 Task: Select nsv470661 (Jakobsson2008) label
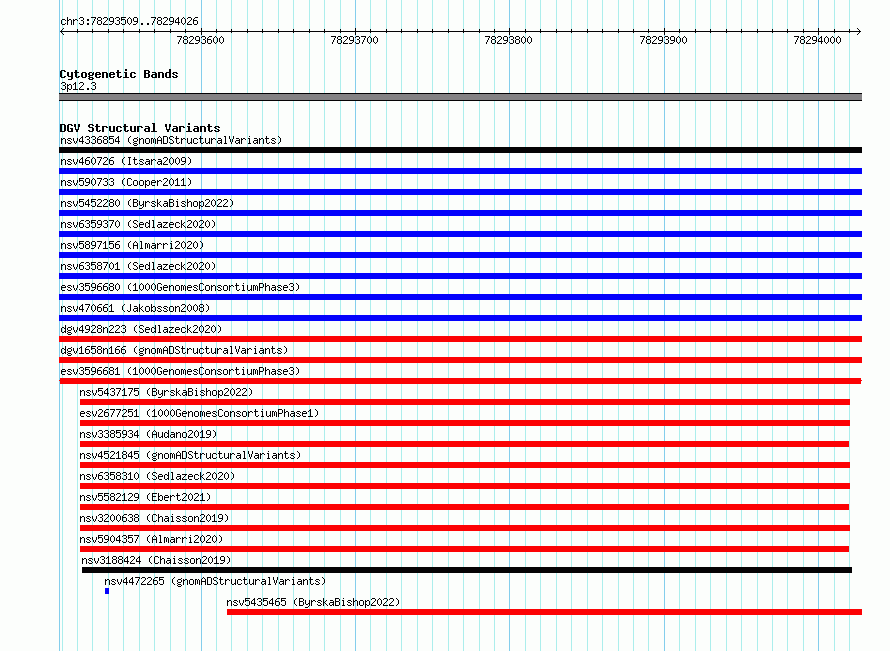point(135,308)
